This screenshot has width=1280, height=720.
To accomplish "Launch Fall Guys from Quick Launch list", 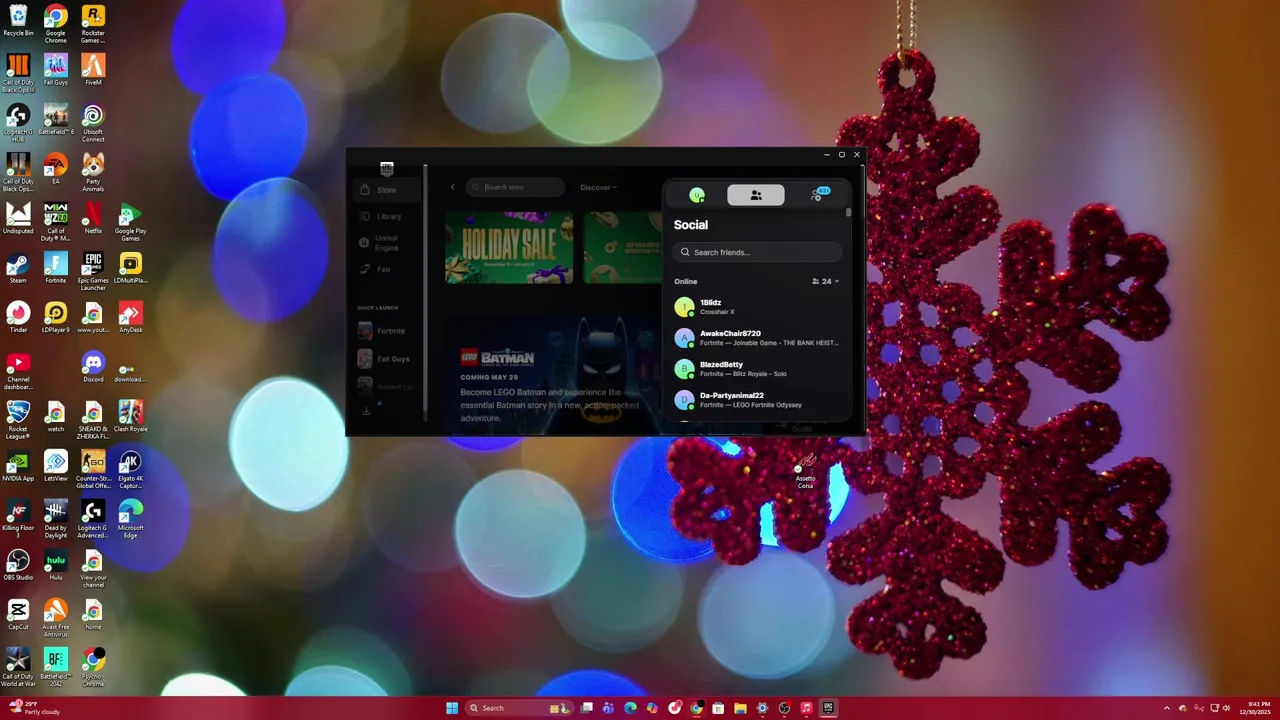I will pyautogui.click(x=387, y=358).
